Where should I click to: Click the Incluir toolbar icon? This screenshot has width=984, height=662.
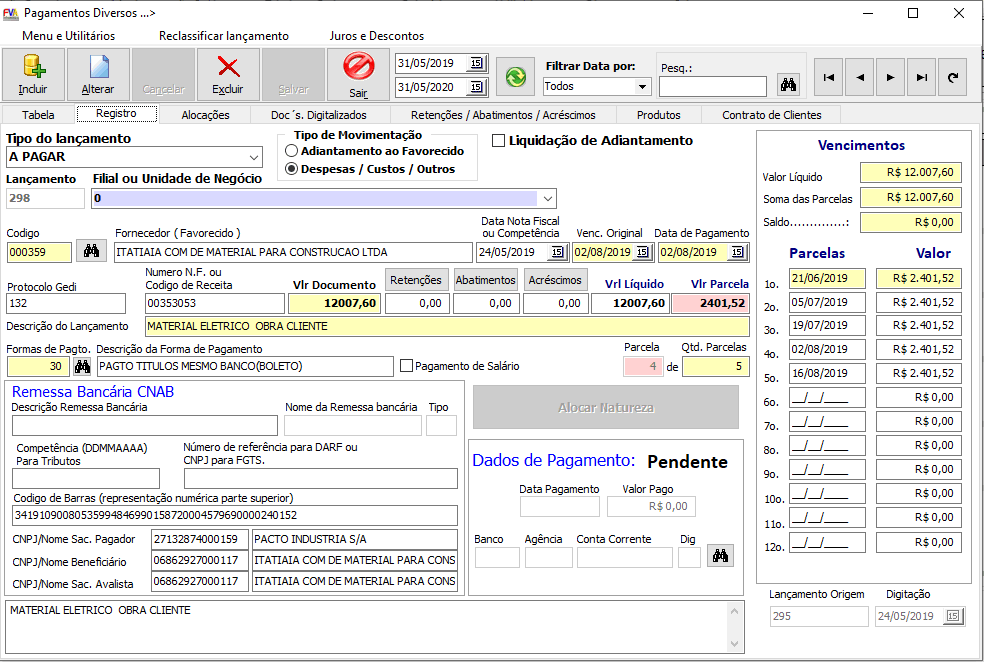pos(33,68)
